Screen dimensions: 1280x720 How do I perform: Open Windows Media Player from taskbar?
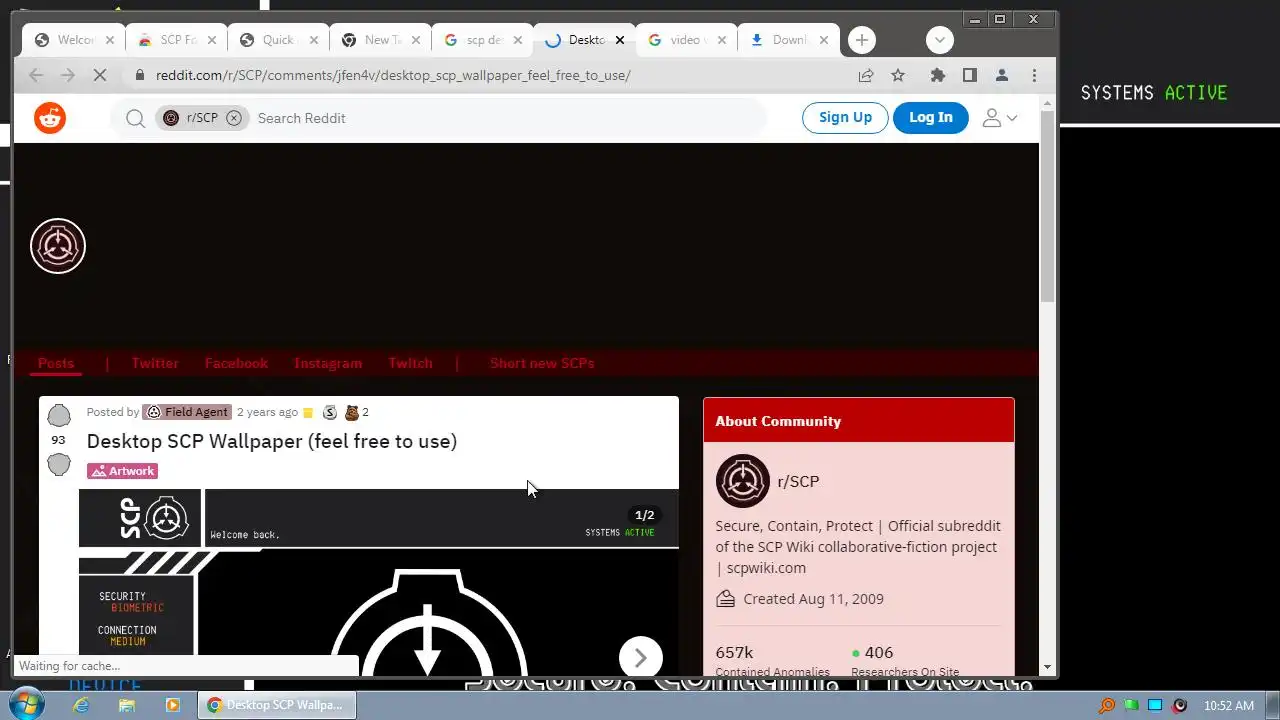click(x=172, y=705)
